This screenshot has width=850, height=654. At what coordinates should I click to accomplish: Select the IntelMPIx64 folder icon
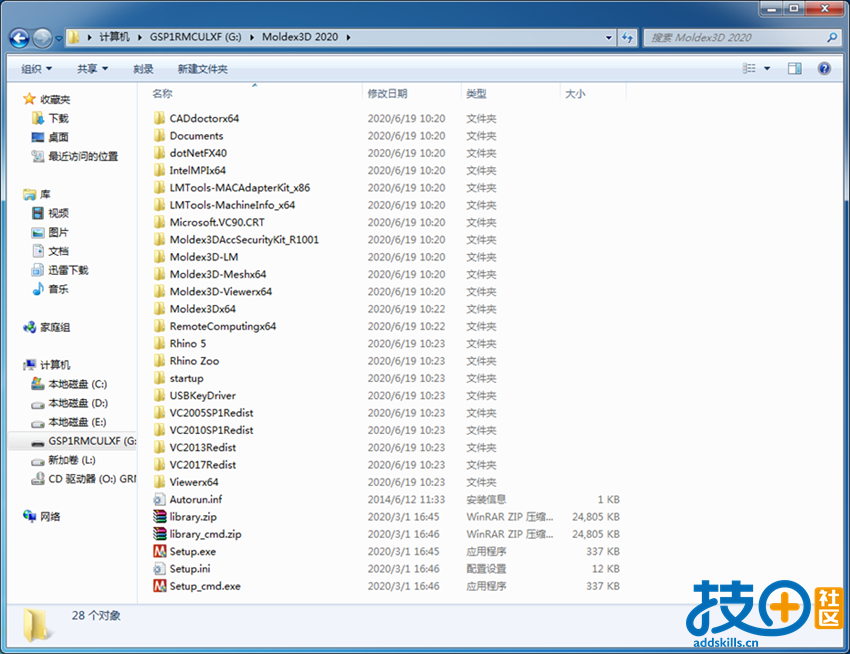coord(159,170)
